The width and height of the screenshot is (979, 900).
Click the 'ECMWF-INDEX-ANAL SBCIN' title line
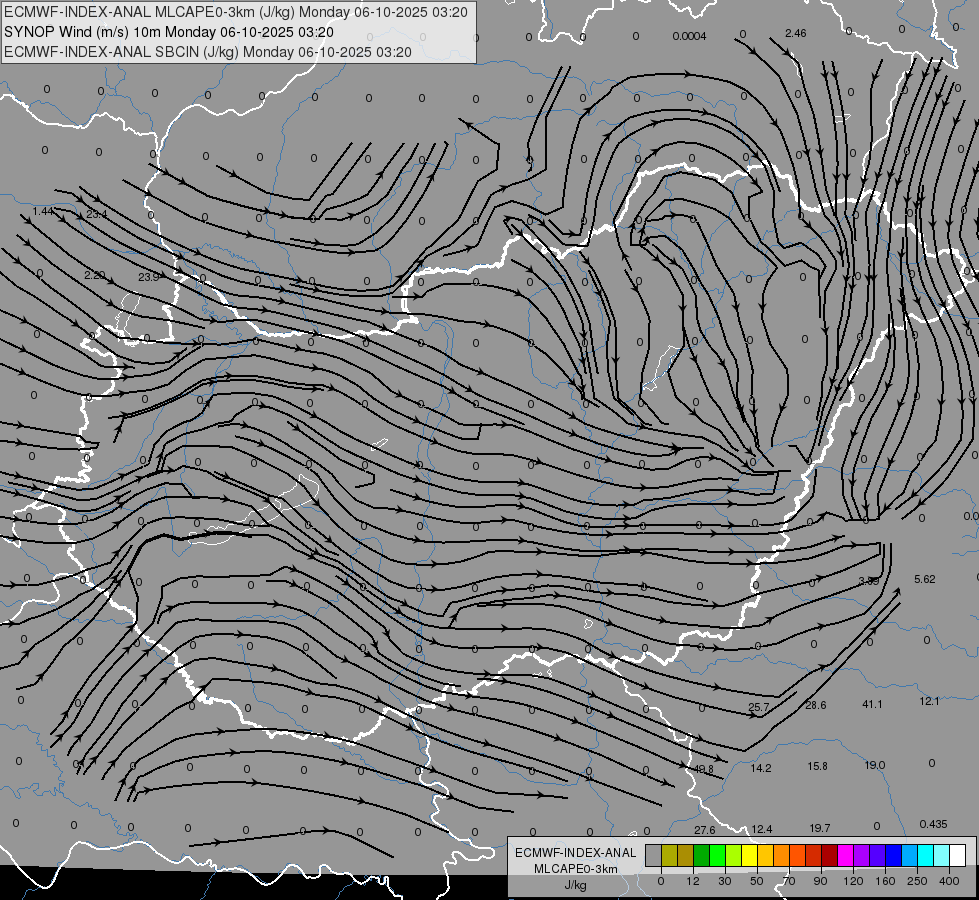pos(208,52)
